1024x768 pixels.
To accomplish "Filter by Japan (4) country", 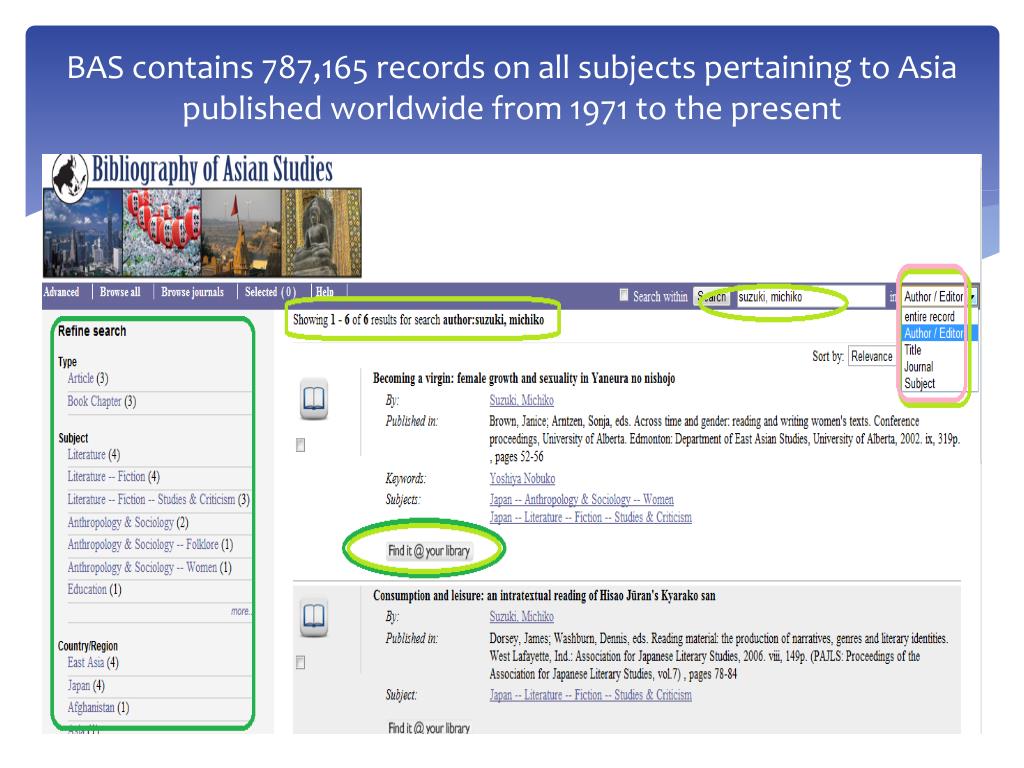I will click(86, 686).
